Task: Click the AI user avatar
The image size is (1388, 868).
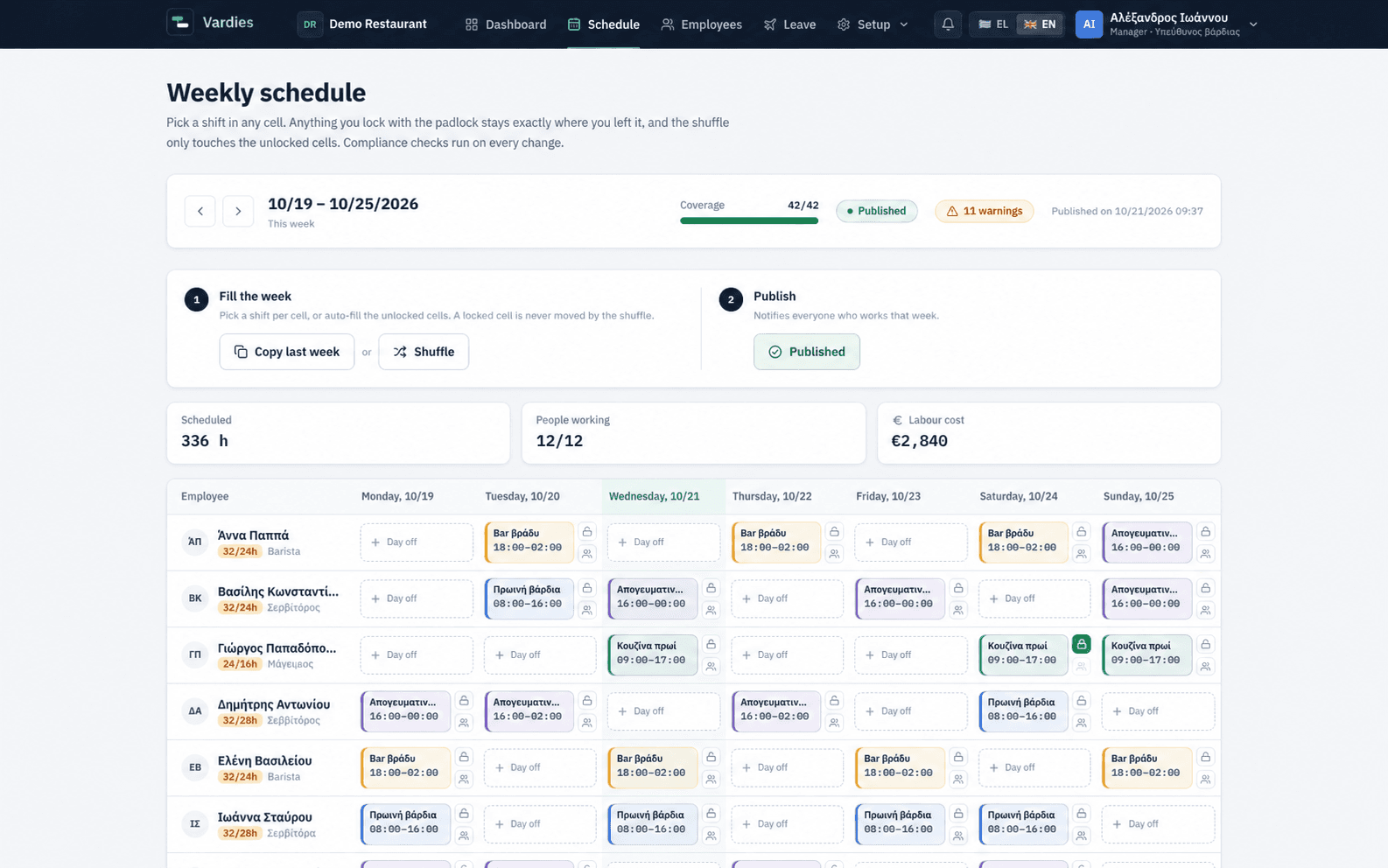Action: click(x=1089, y=24)
